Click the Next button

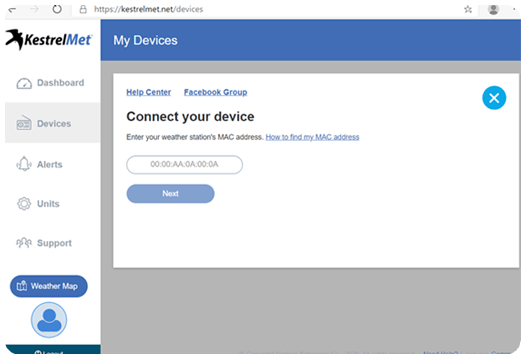170,194
